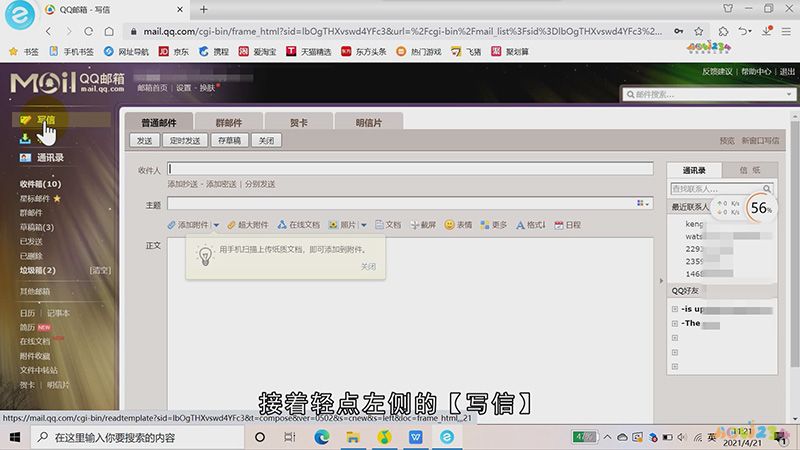Screen dimensions: 800x450
Task: Click the 新窗口写信 link
Action: [760, 140]
